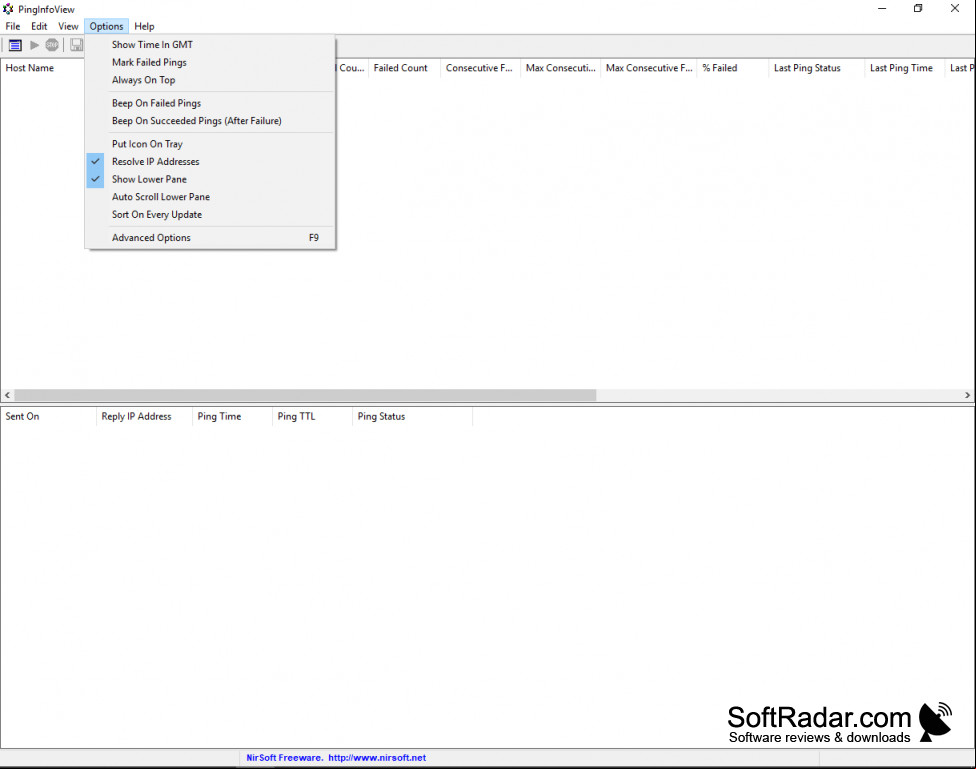
Task: Enable Show Time In GMT
Action: pos(210,45)
